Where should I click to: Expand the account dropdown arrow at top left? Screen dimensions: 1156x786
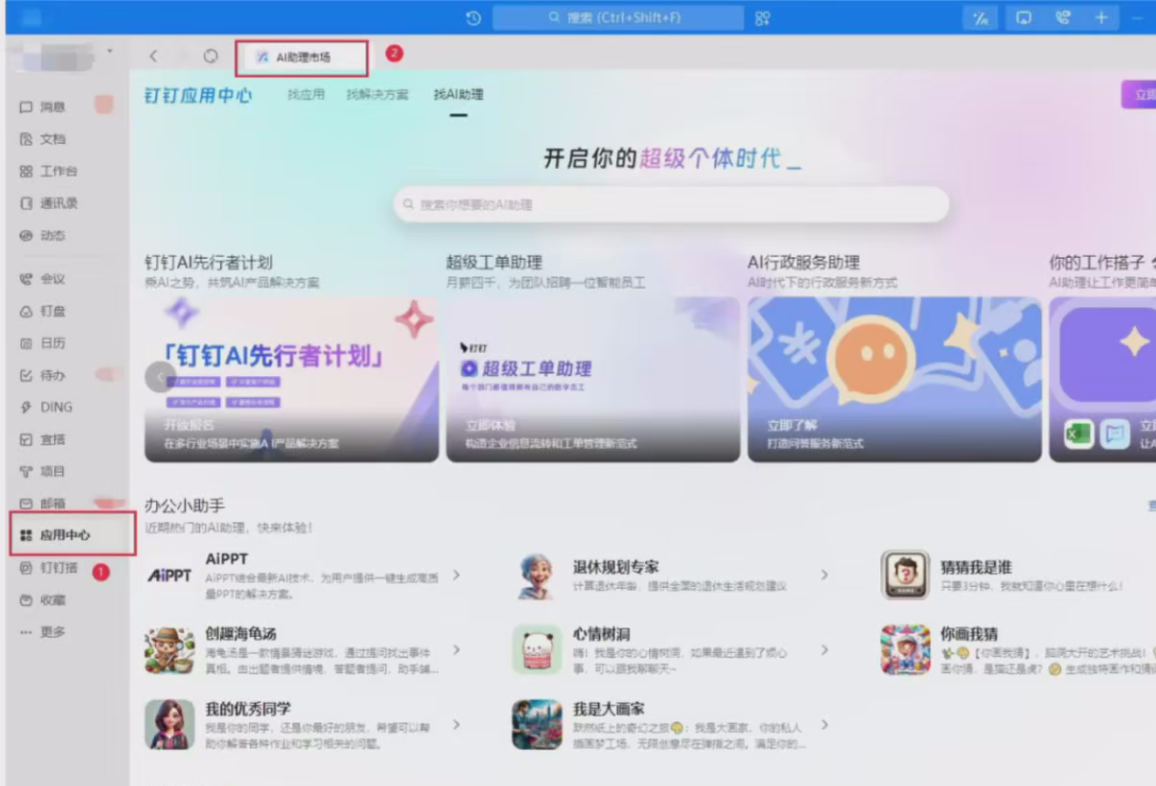(109, 51)
